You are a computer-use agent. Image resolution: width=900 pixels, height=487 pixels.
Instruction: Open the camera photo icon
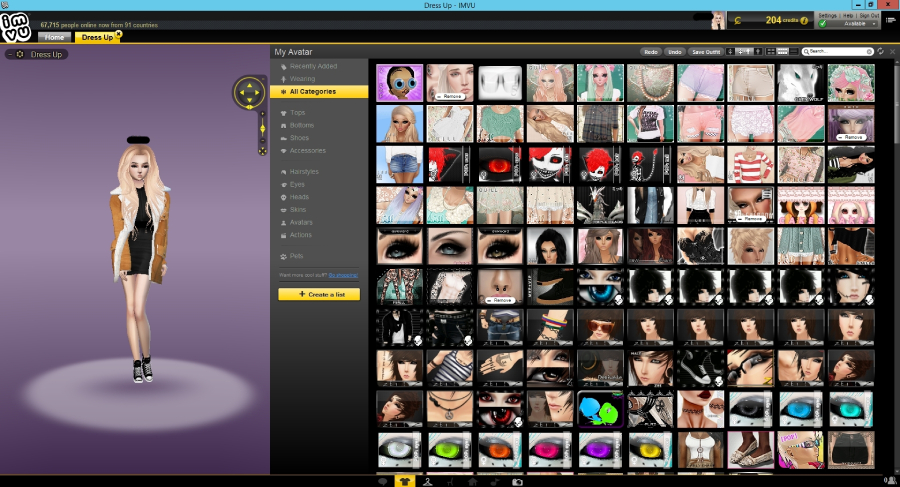click(517, 482)
